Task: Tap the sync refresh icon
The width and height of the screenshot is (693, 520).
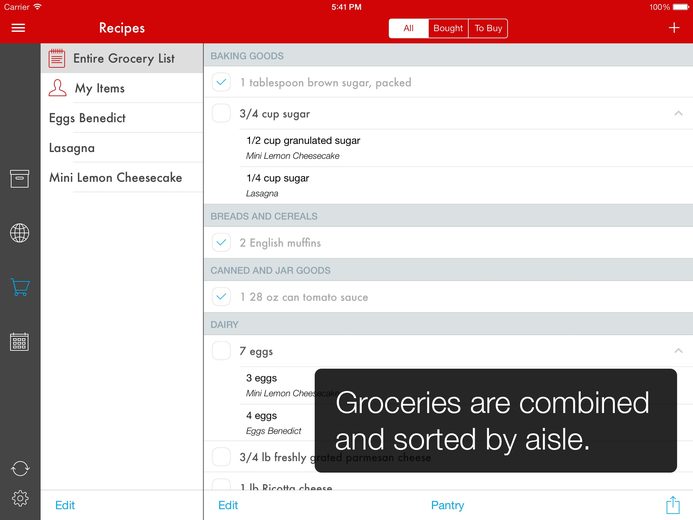Action: pyautogui.click(x=20, y=468)
